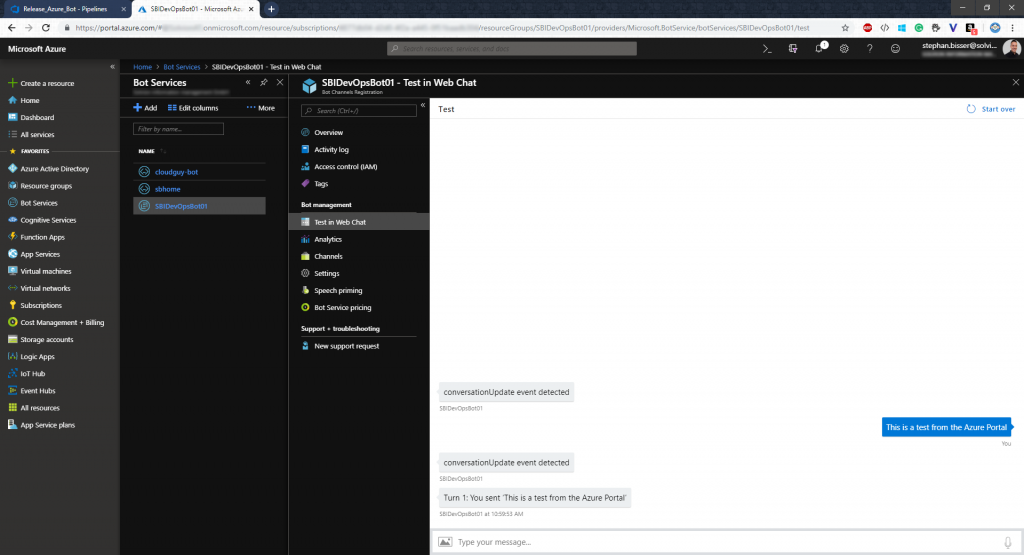
Task: Click Edit columns button
Action: pyautogui.click(x=193, y=108)
